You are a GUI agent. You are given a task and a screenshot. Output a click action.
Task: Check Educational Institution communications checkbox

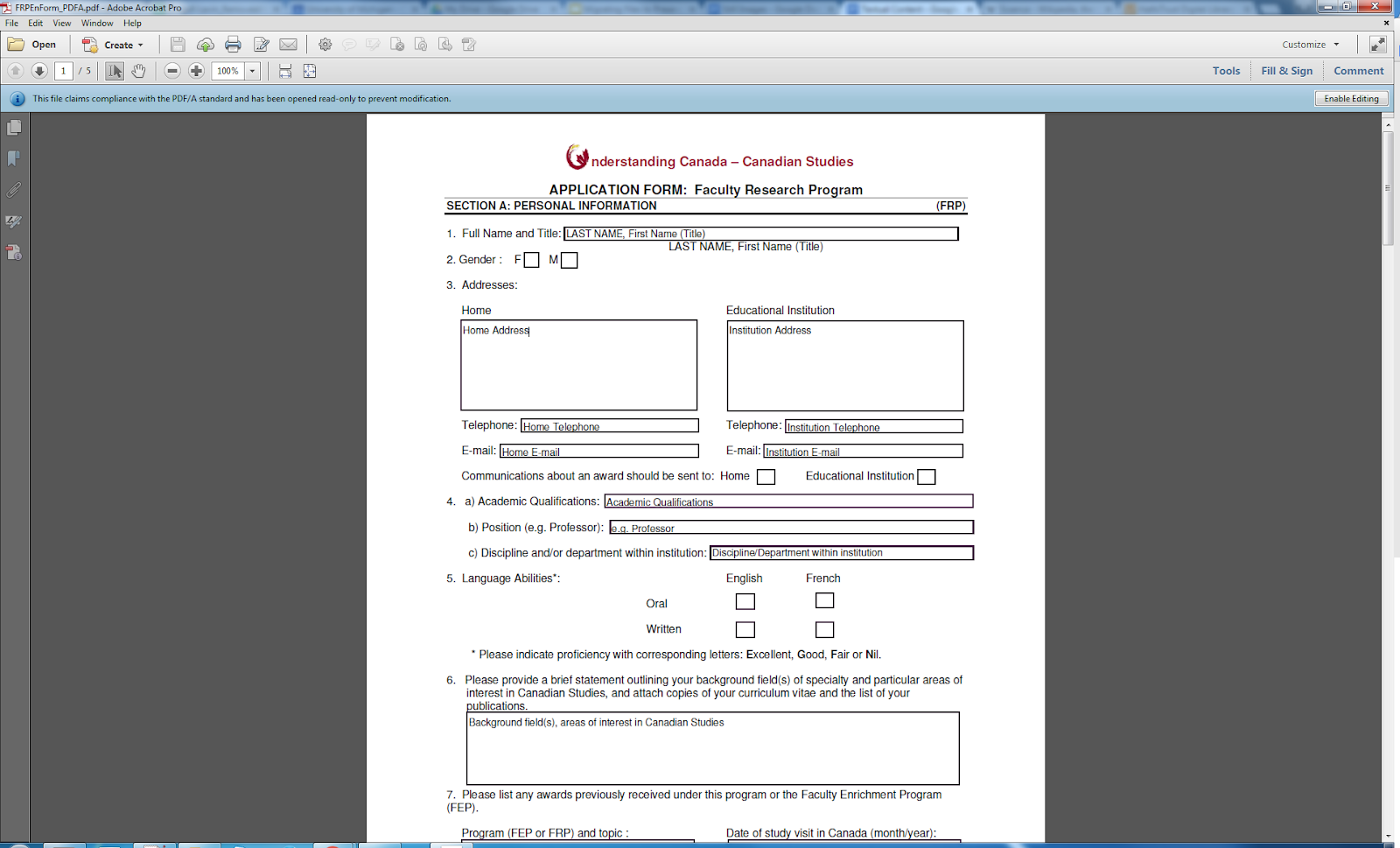click(927, 477)
